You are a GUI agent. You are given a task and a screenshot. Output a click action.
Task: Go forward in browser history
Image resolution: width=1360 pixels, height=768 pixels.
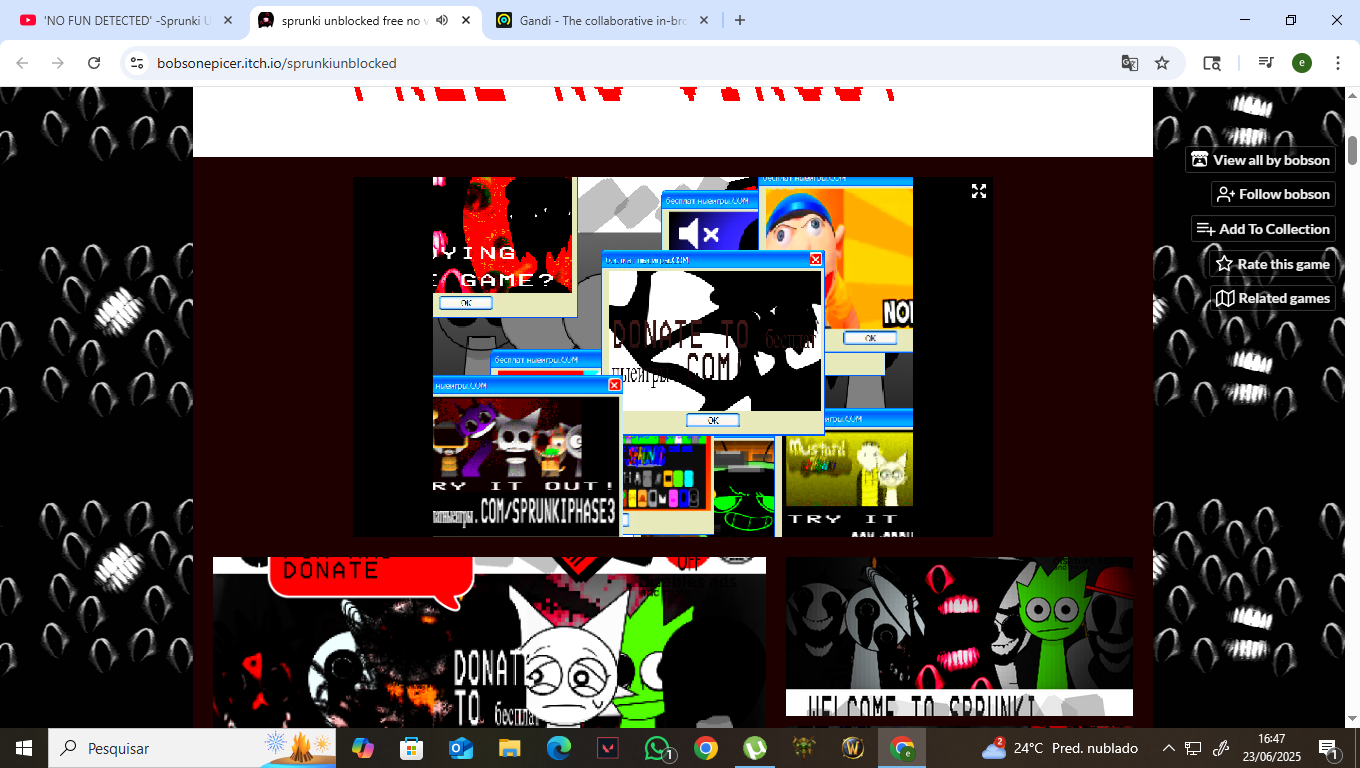pyautogui.click(x=58, y=63)
